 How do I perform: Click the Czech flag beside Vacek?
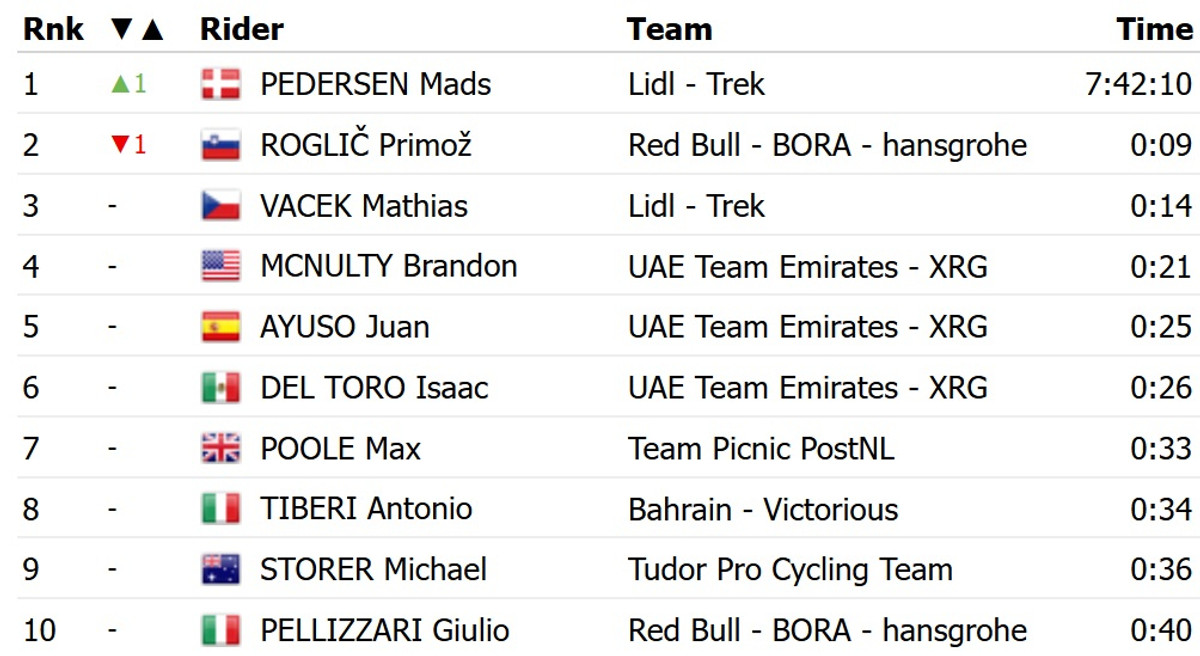point(220,206)
